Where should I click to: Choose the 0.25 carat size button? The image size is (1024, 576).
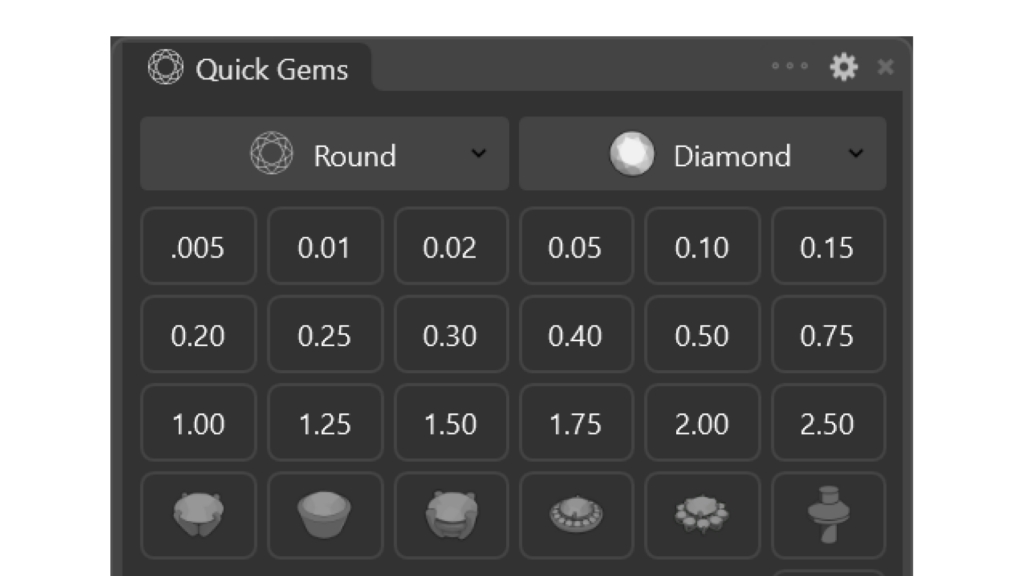pos(325,334)
